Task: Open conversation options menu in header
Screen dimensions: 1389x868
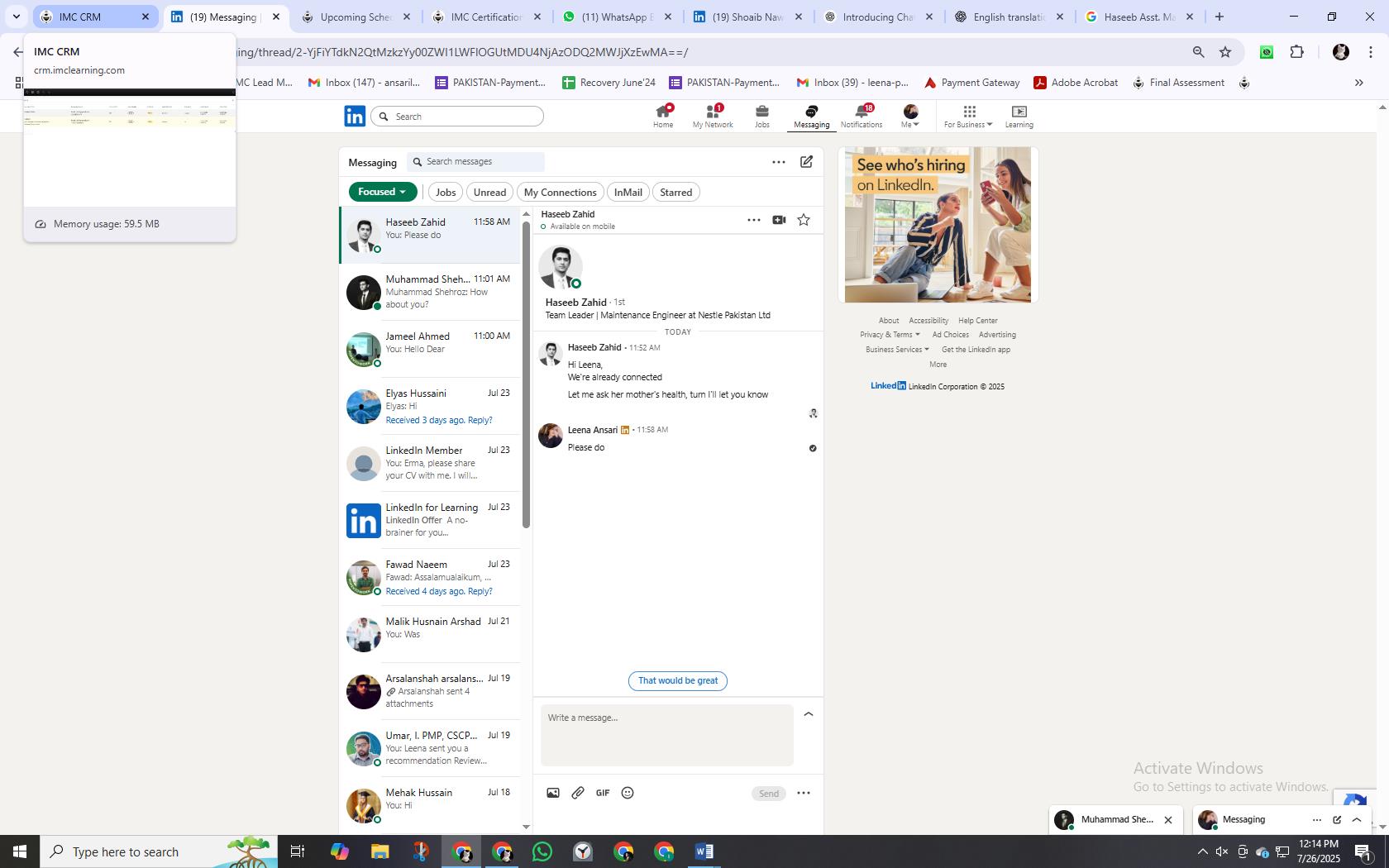Action: click(753, 220)
